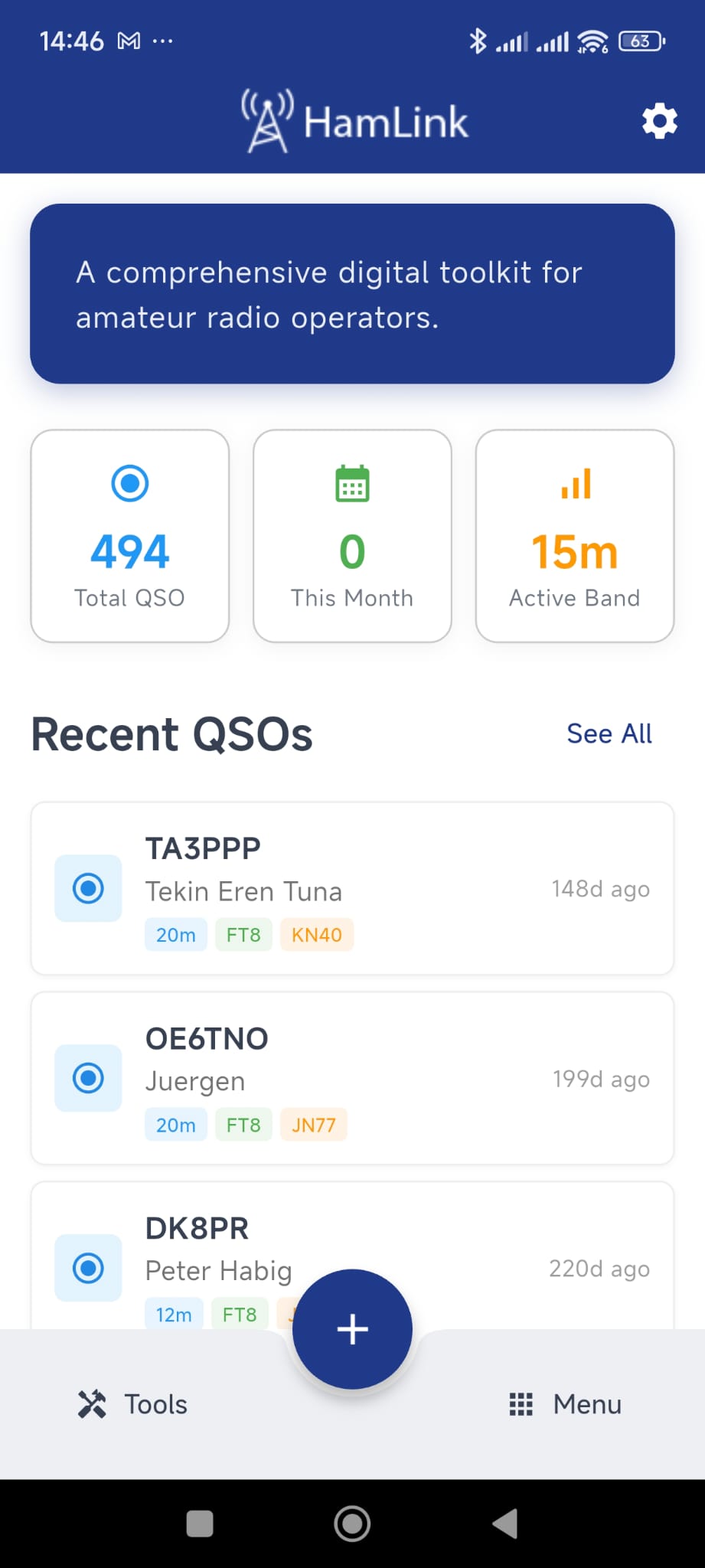Tap the 20m tag on TA3PPP

pos(176,935)
